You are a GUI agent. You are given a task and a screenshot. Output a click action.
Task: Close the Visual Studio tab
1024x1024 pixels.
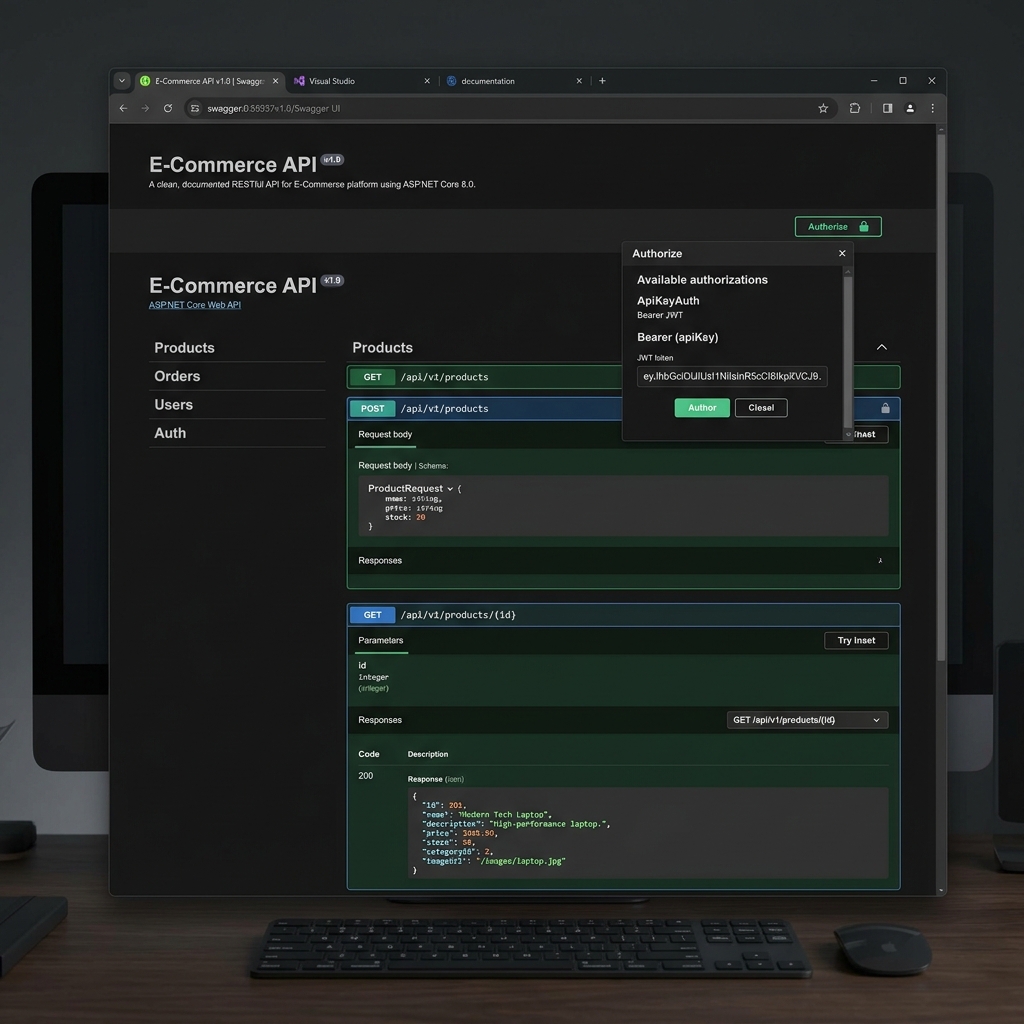(427, 81)
